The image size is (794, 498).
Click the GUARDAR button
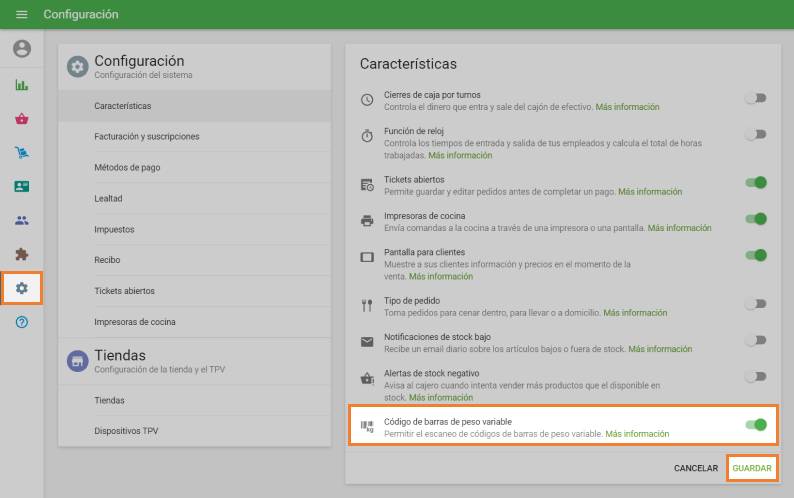point(752,468)
